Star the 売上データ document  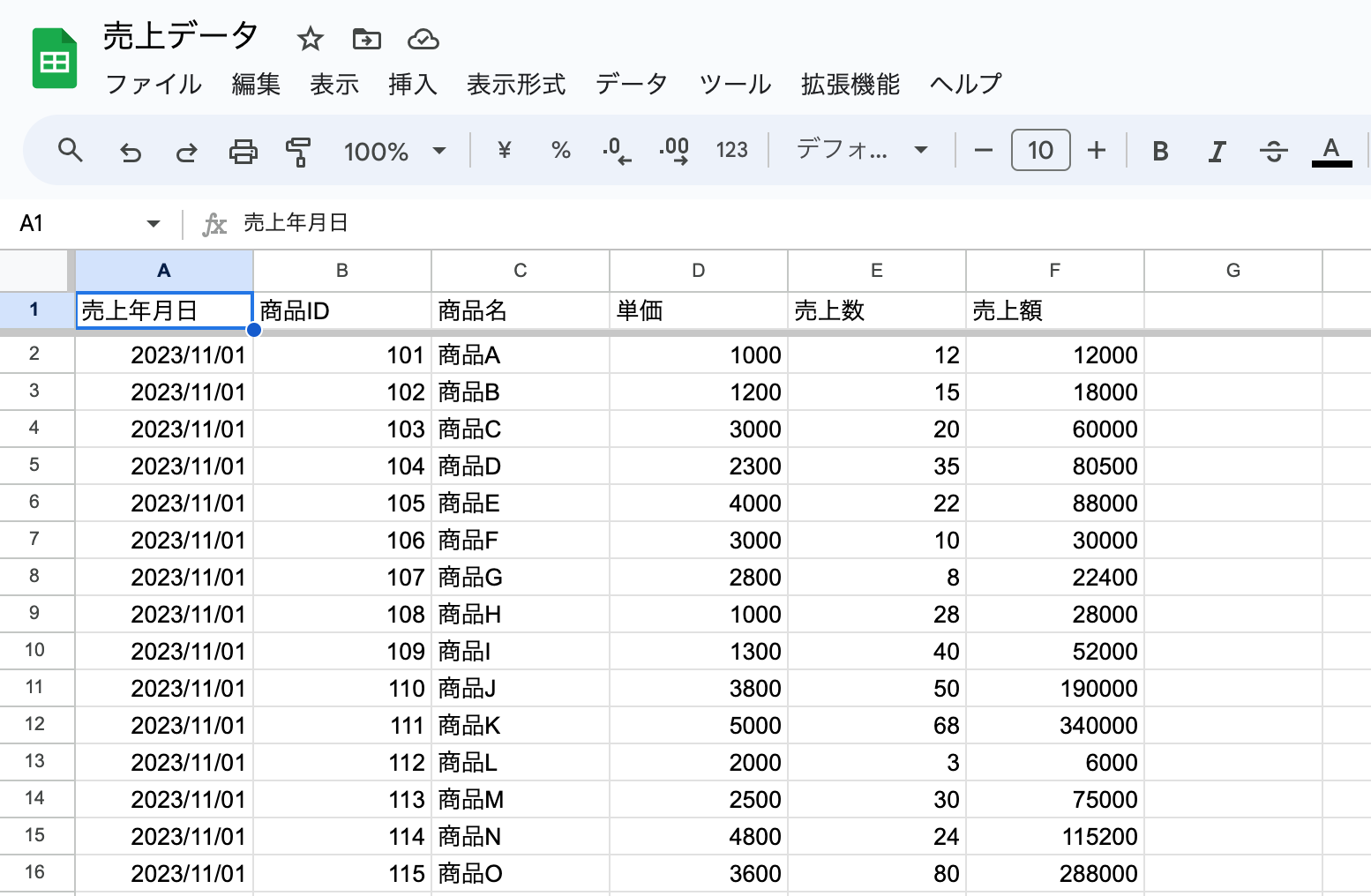tap(310, 39)
